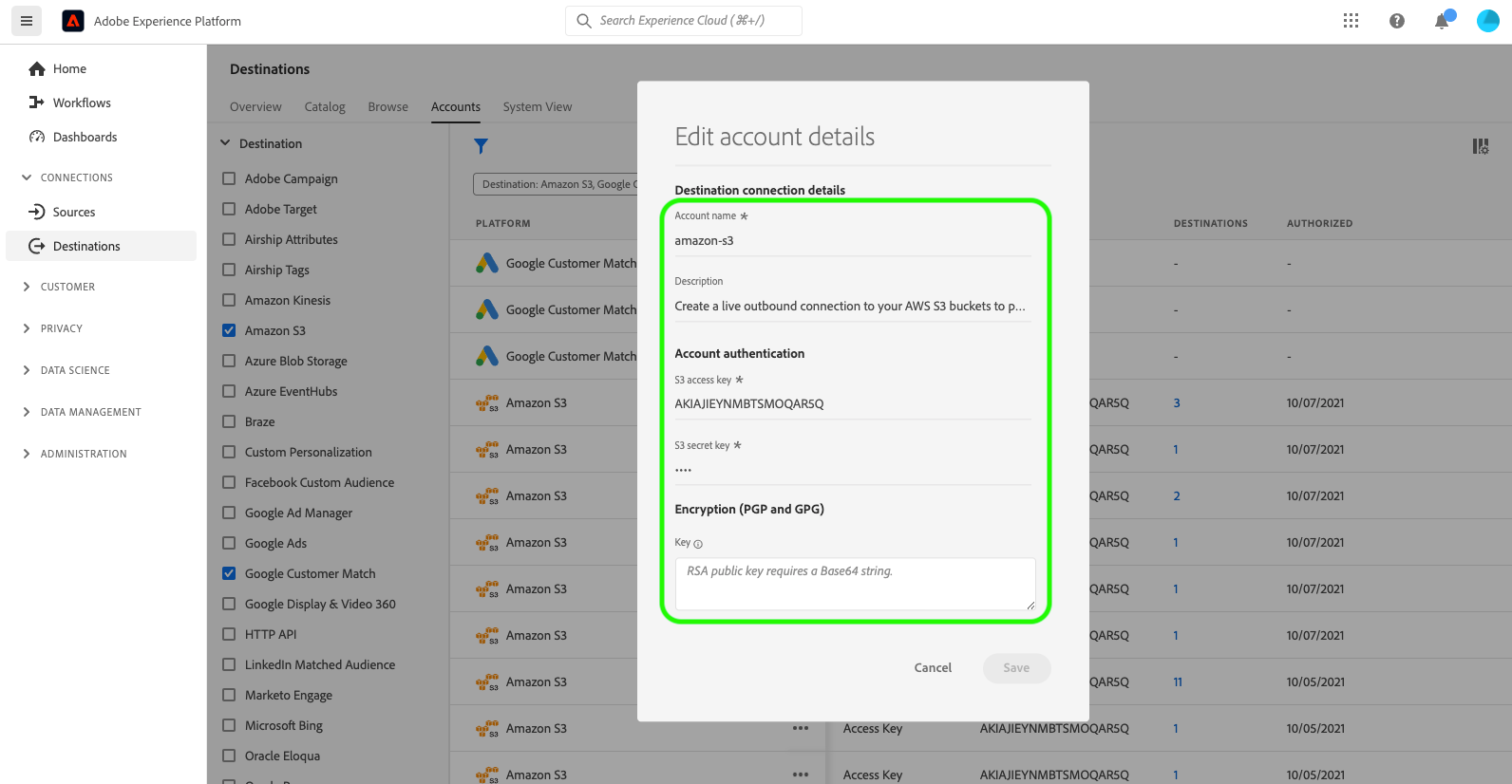Tick the Marketo Engage checkbox
The width and height of the screenshot is (1512, 784).
[x=229, y=695]
